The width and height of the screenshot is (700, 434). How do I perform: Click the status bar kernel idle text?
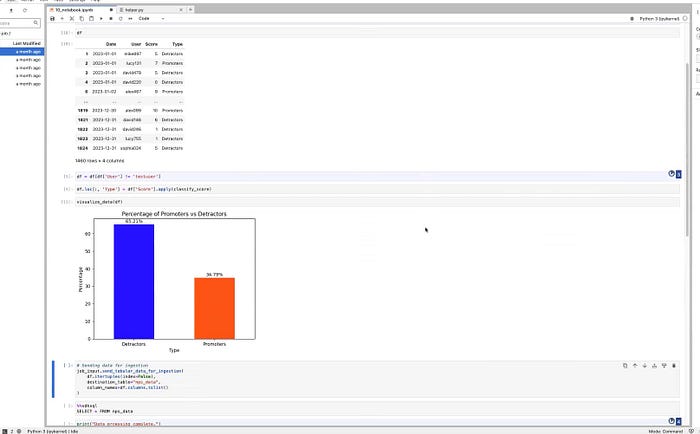53,431
